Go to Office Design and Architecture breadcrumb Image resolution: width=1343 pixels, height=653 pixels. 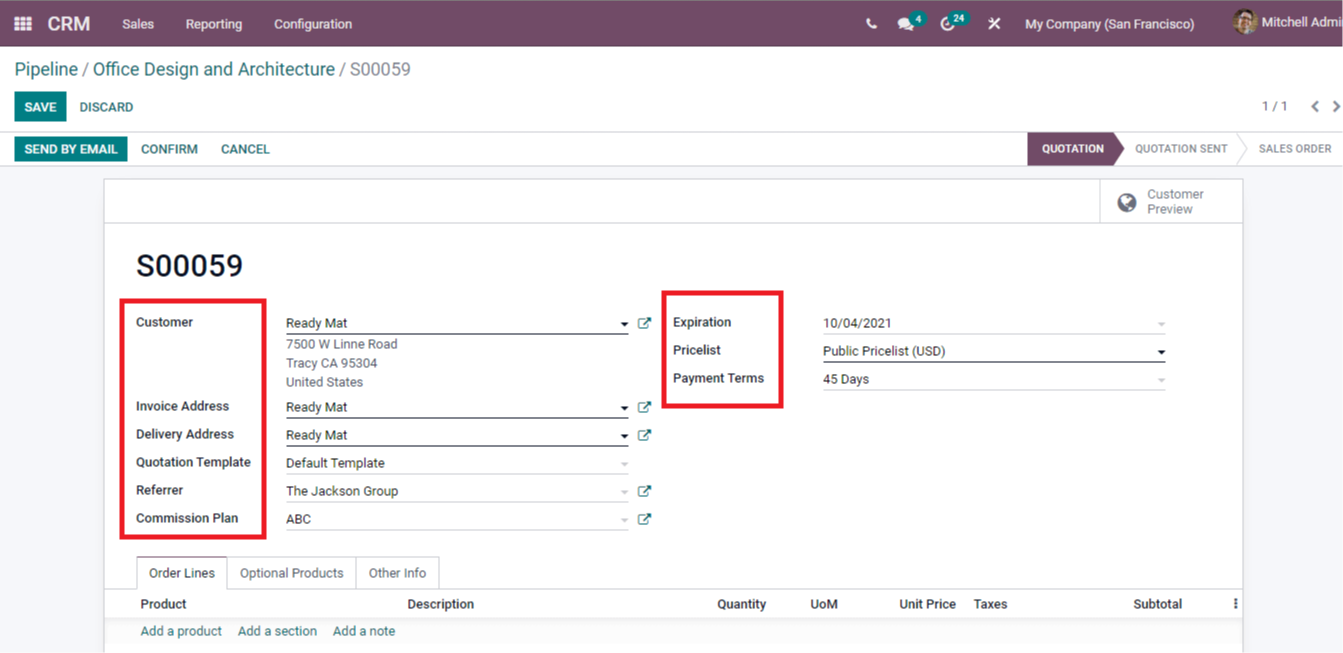point(214,70)
